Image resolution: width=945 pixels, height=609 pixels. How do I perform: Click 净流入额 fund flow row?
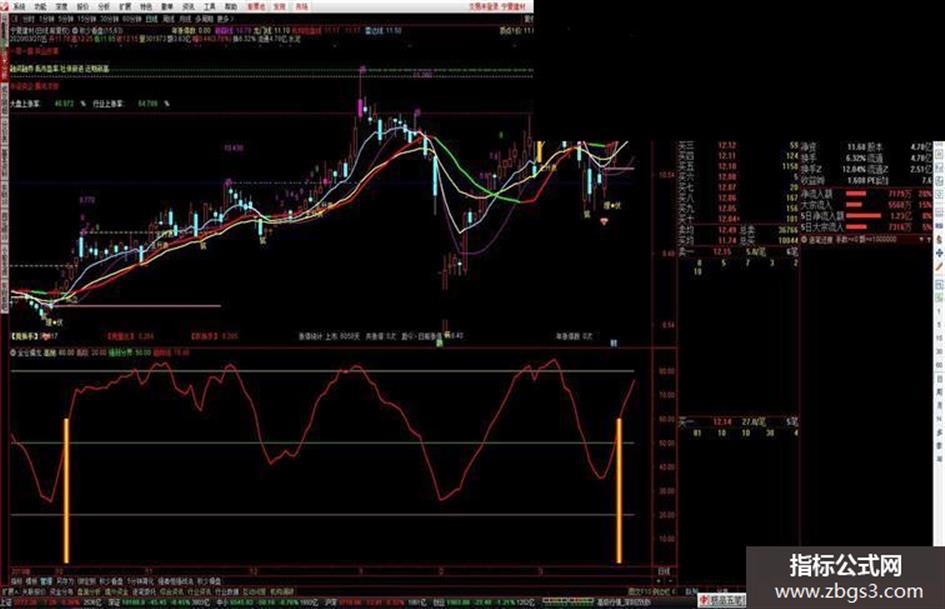pyautogui.click(x=865, y=195)
